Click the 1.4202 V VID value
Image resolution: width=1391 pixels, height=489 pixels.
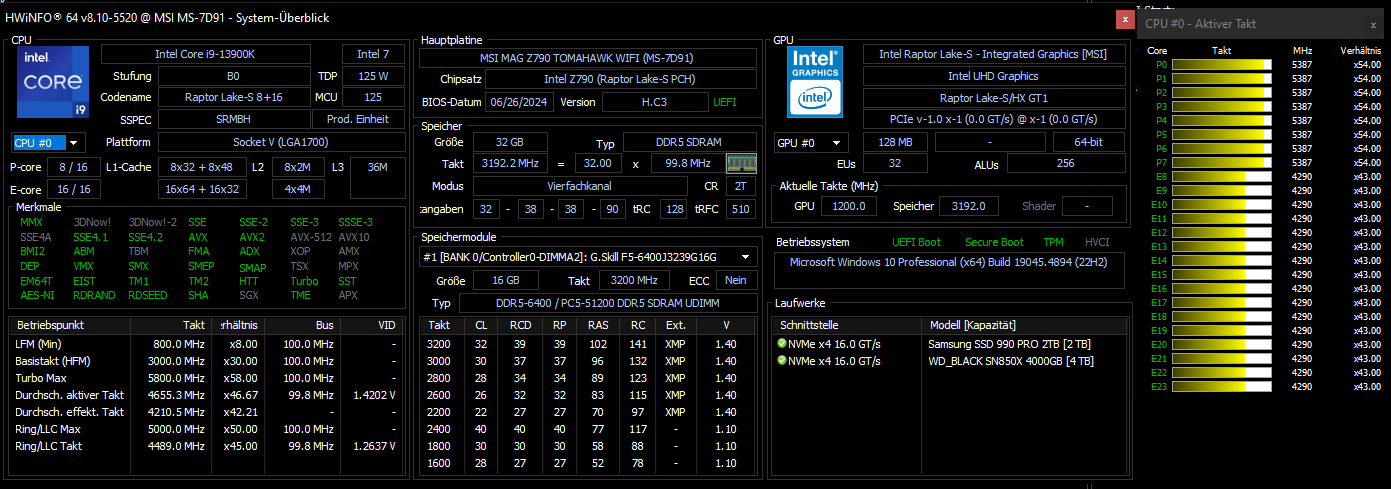[373, 395]
